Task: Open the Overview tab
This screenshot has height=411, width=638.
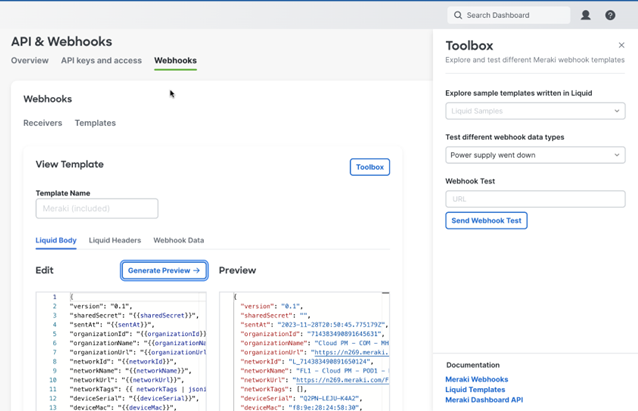Action: coord(30,61)
